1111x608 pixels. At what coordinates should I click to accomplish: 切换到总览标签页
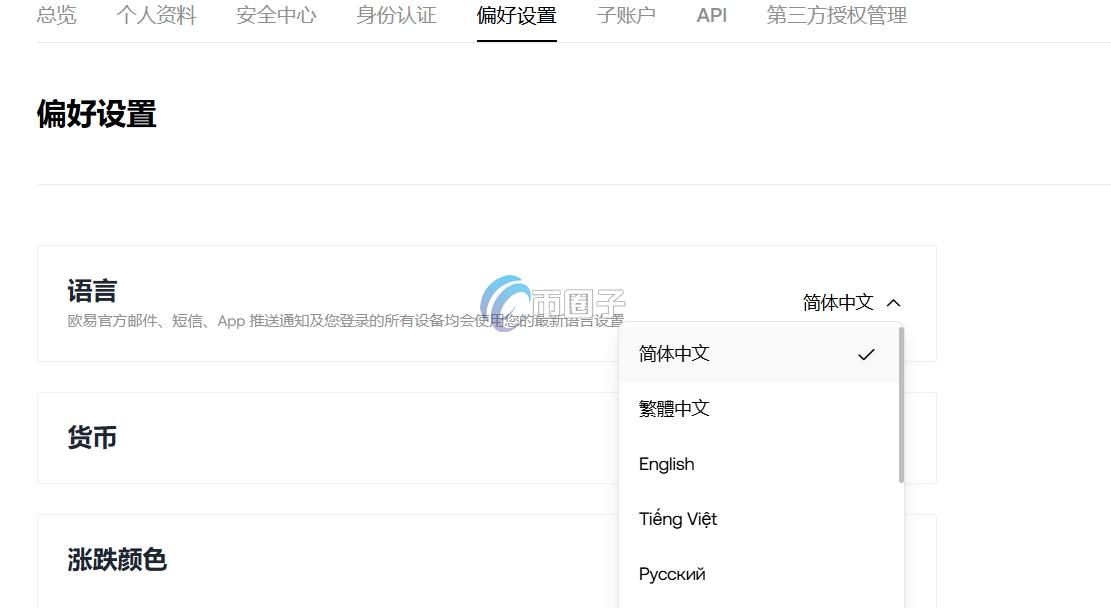(x=56, y=15)
